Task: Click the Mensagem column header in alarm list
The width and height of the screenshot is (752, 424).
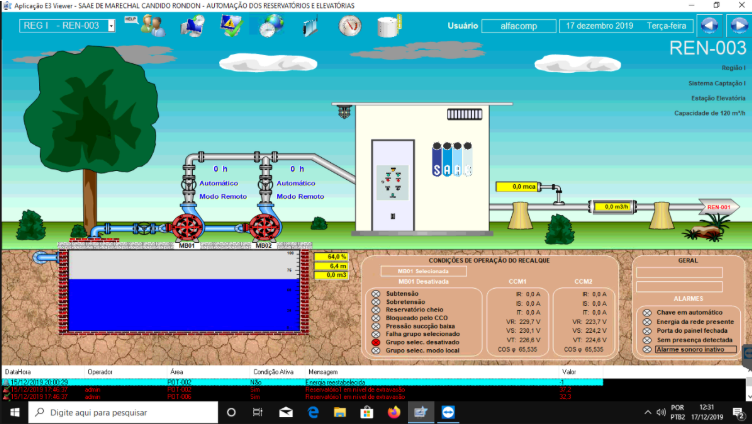Action: click(x=323, y=370)
